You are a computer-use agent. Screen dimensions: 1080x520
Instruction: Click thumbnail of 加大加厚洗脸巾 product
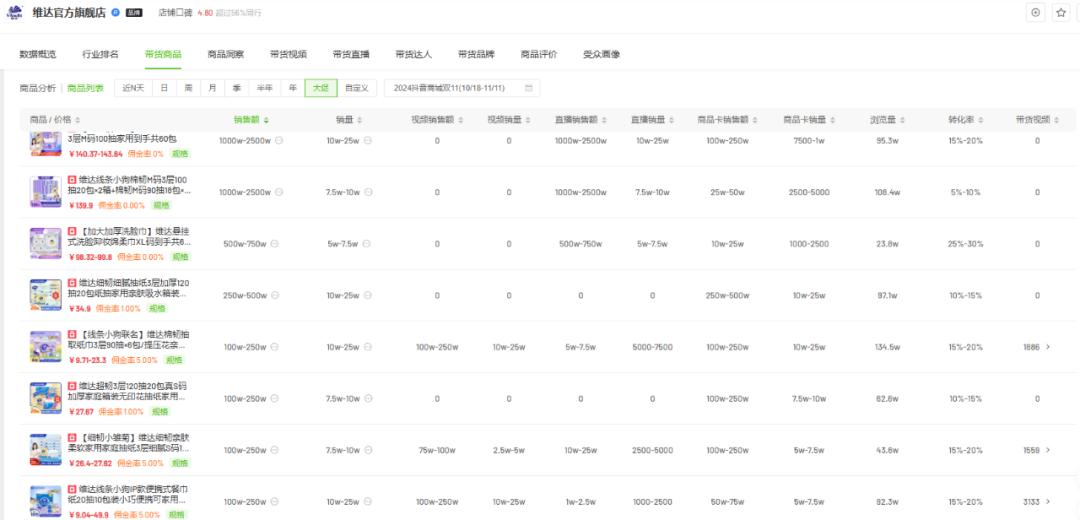coord(46,243)
